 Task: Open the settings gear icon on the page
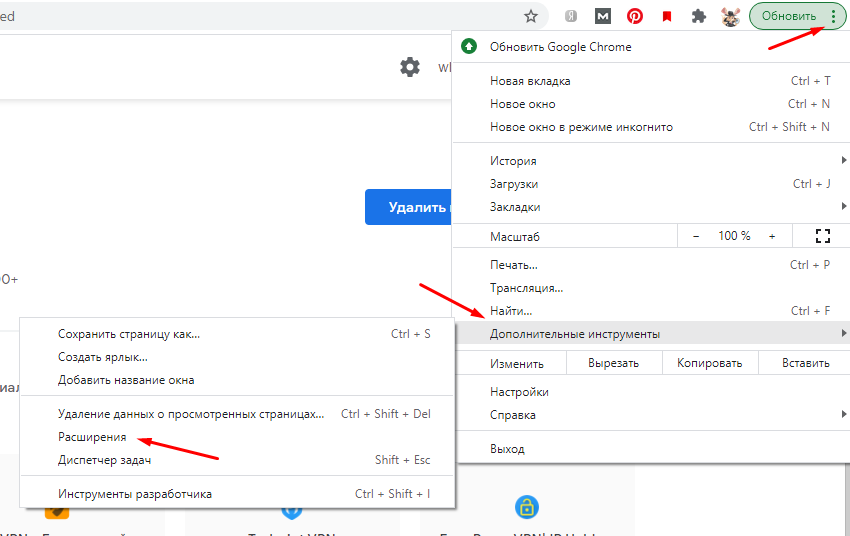[x=410, y=67]
